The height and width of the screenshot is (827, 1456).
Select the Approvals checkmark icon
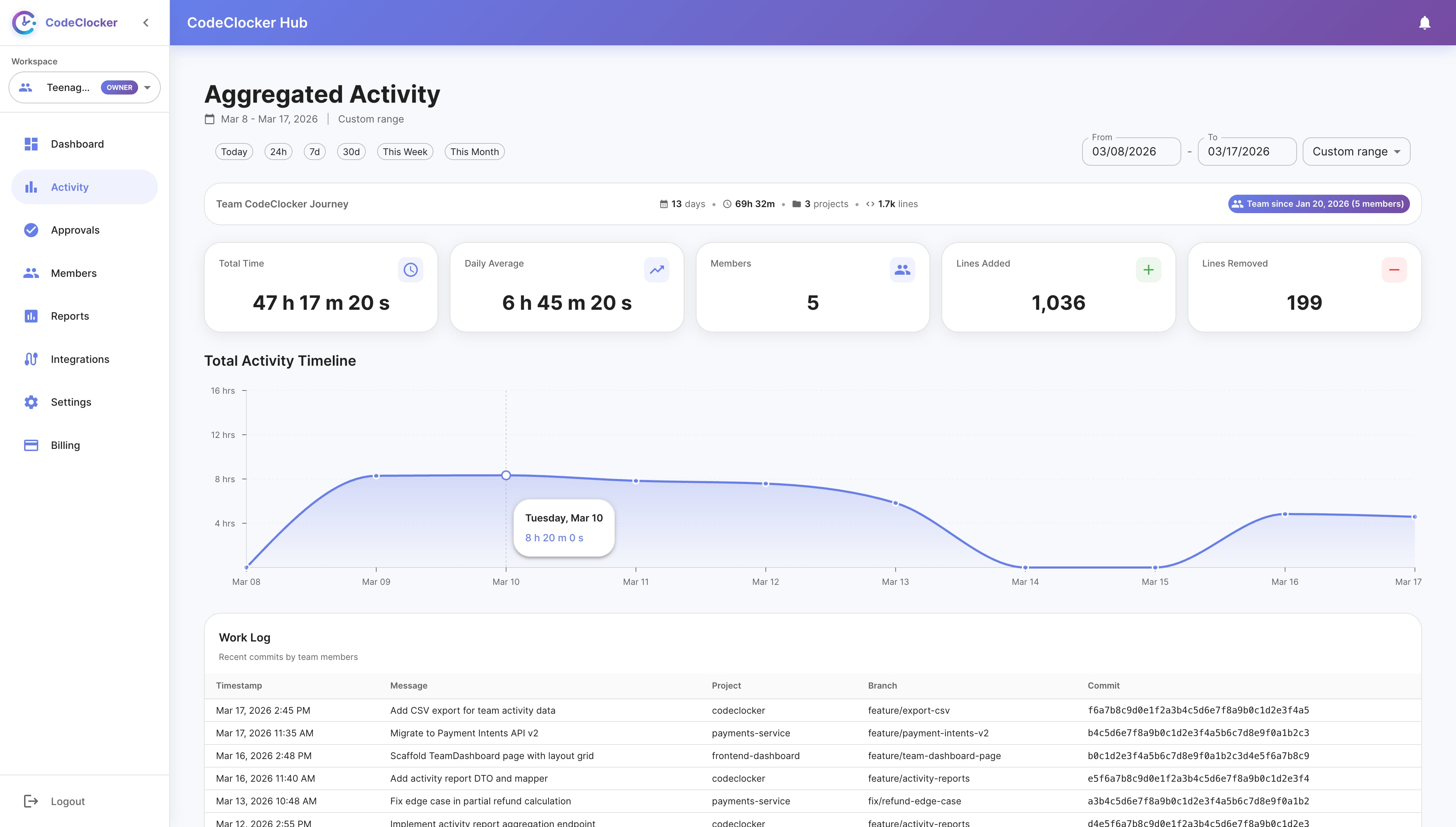(x=31, y=230)
